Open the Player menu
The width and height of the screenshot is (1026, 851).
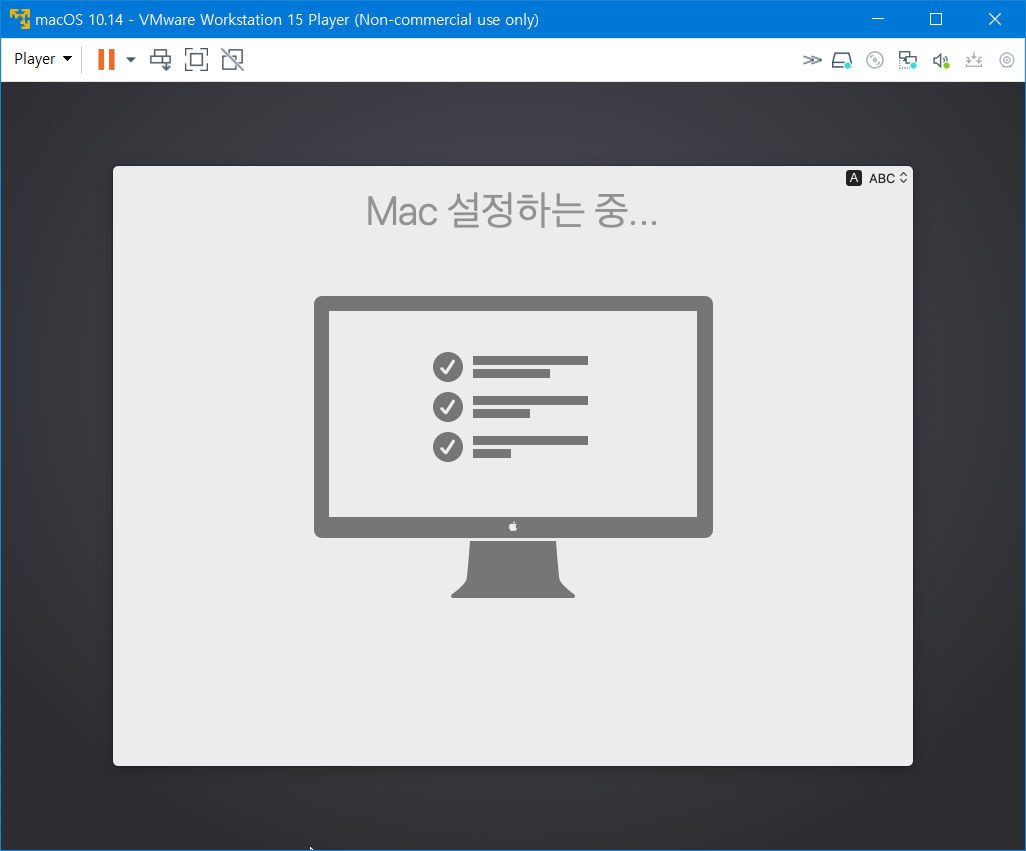(x=43, y=59)
